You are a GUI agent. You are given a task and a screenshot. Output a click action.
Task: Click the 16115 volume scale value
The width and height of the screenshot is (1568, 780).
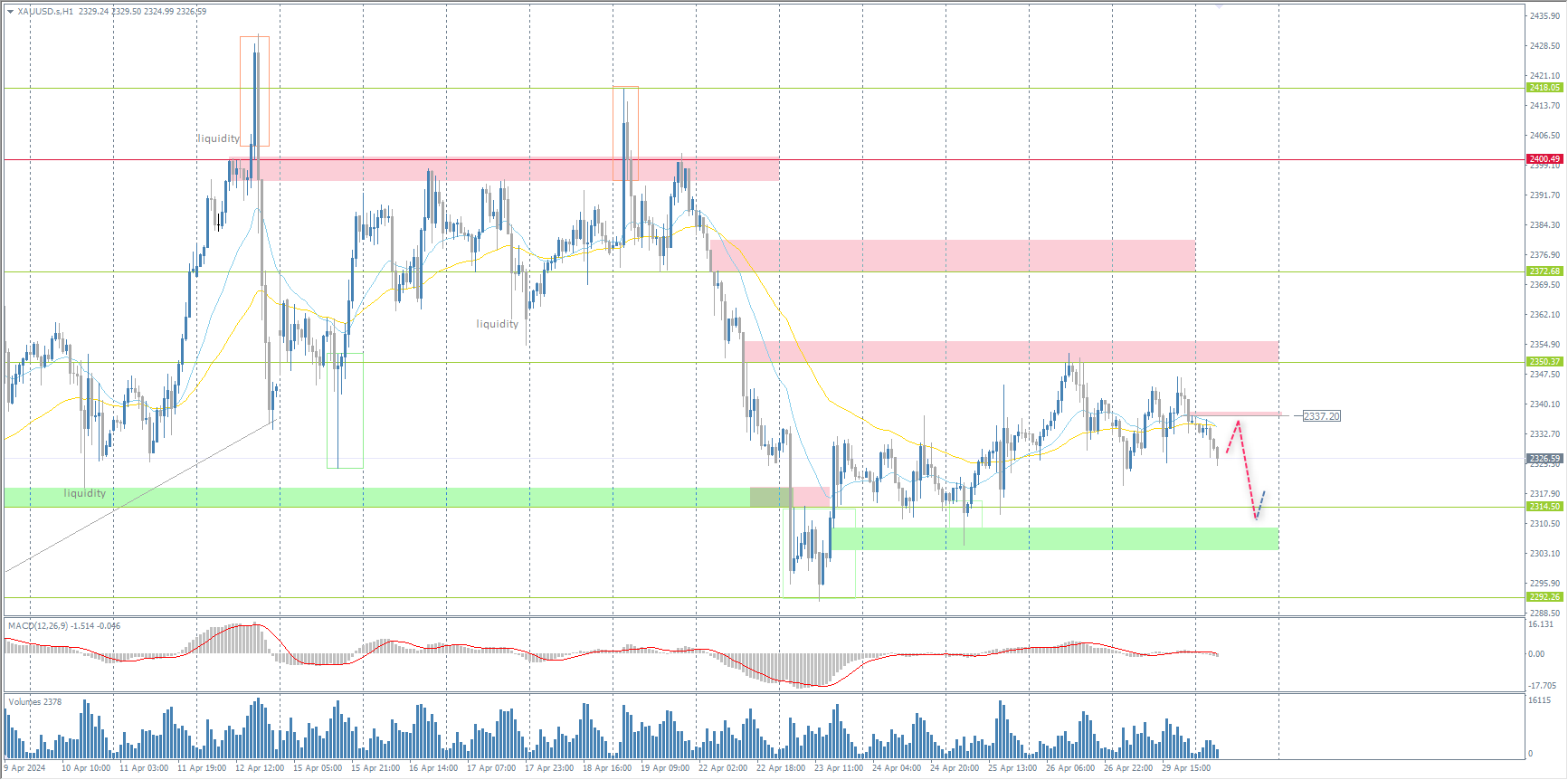tap(1540, 700)
